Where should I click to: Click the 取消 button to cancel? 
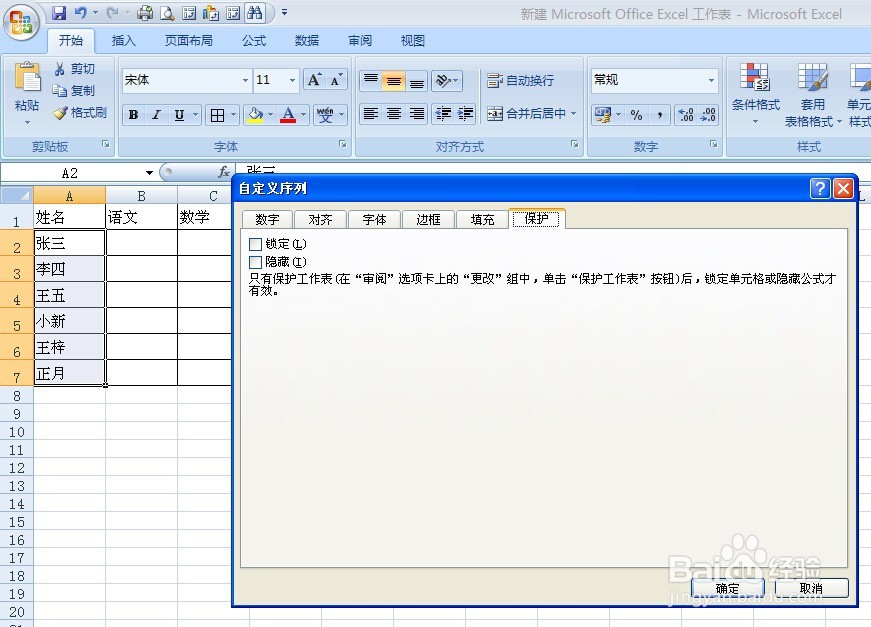click(x=812, y=588)
